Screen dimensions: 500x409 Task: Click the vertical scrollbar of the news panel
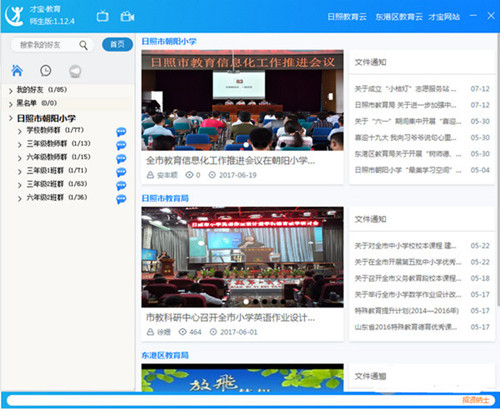(498, 170)
